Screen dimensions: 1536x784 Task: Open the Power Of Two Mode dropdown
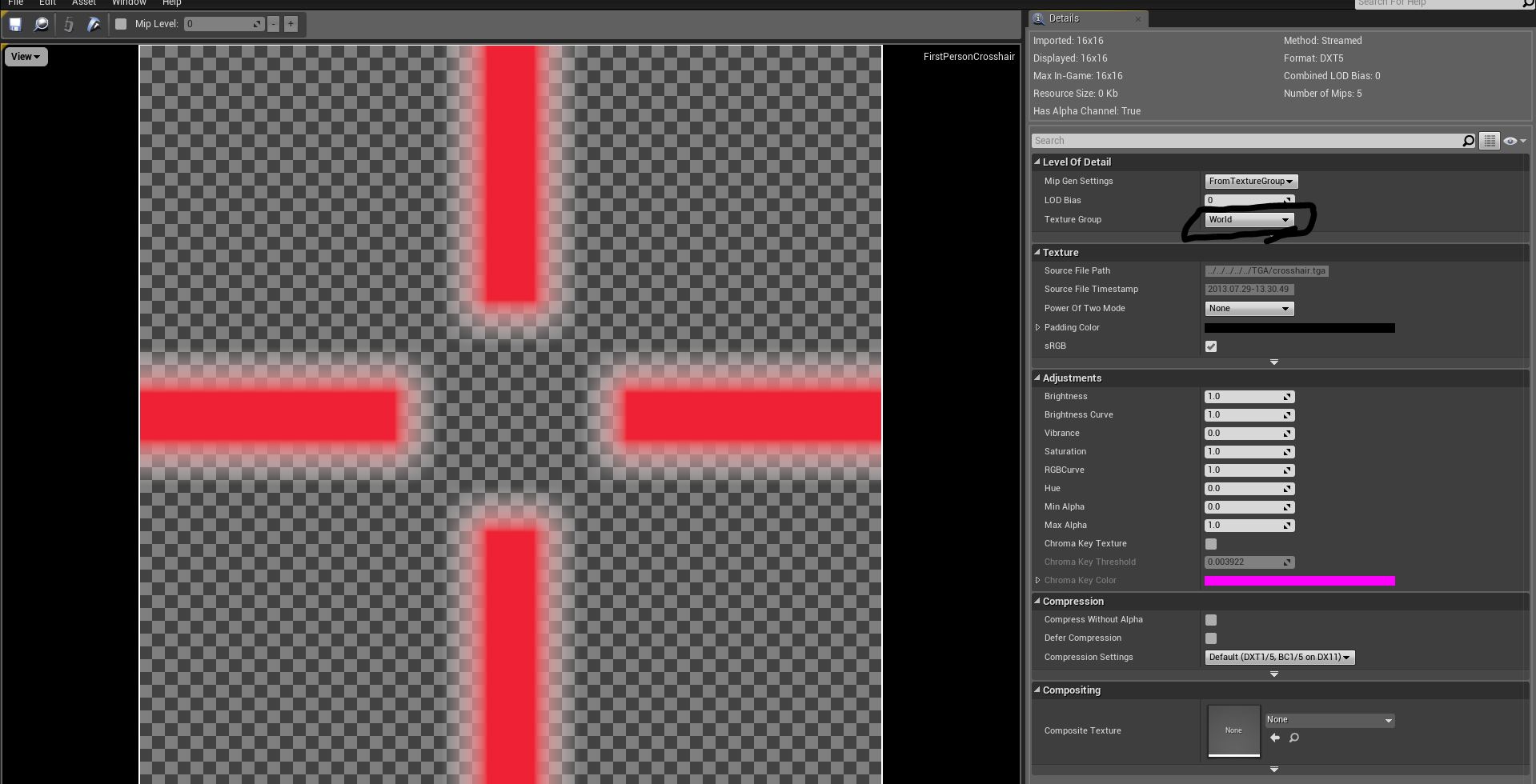(1249, 309)
